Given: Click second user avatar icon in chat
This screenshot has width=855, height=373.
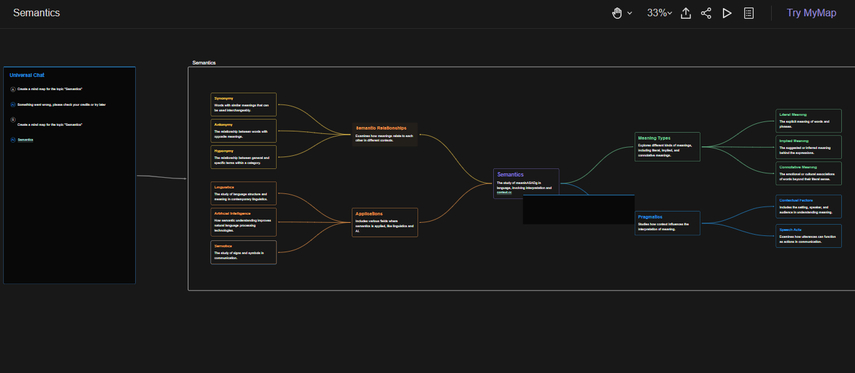Looking at the screenshot, I should click(13, 119).
